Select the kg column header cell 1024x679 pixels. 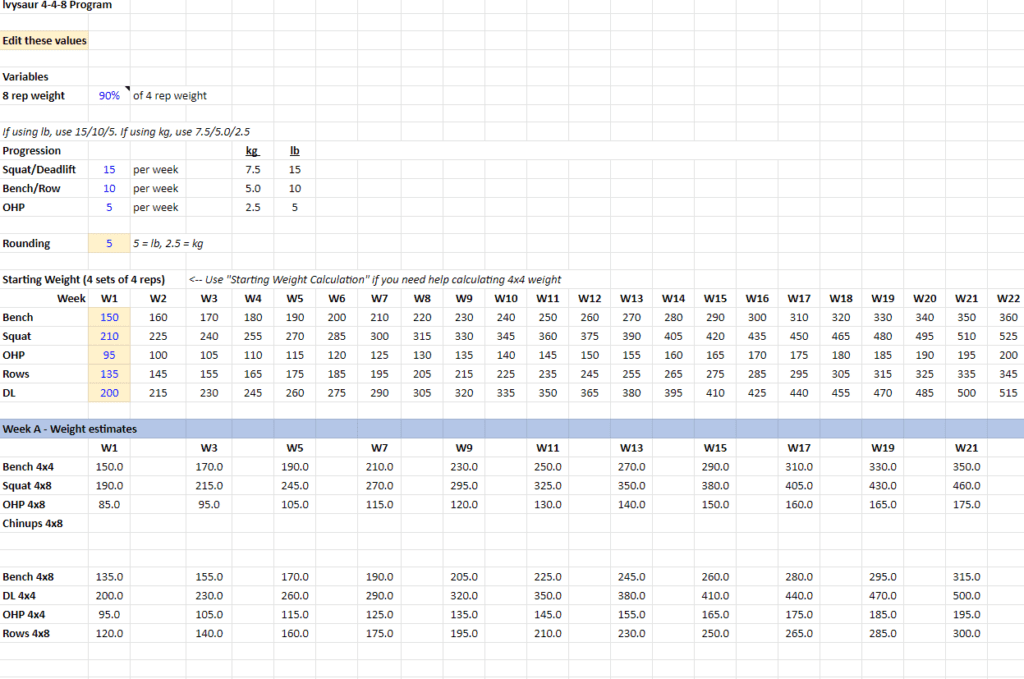(251, 150)
